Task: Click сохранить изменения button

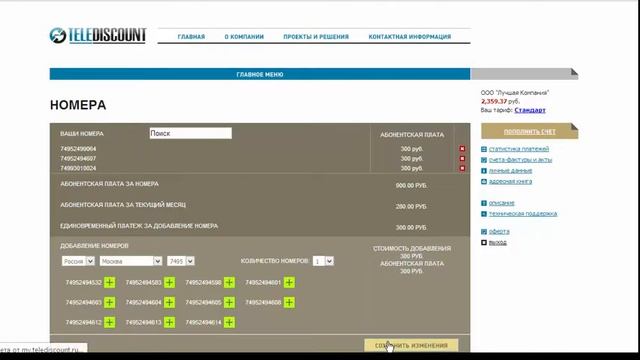Action: click(x=411, y=345)
